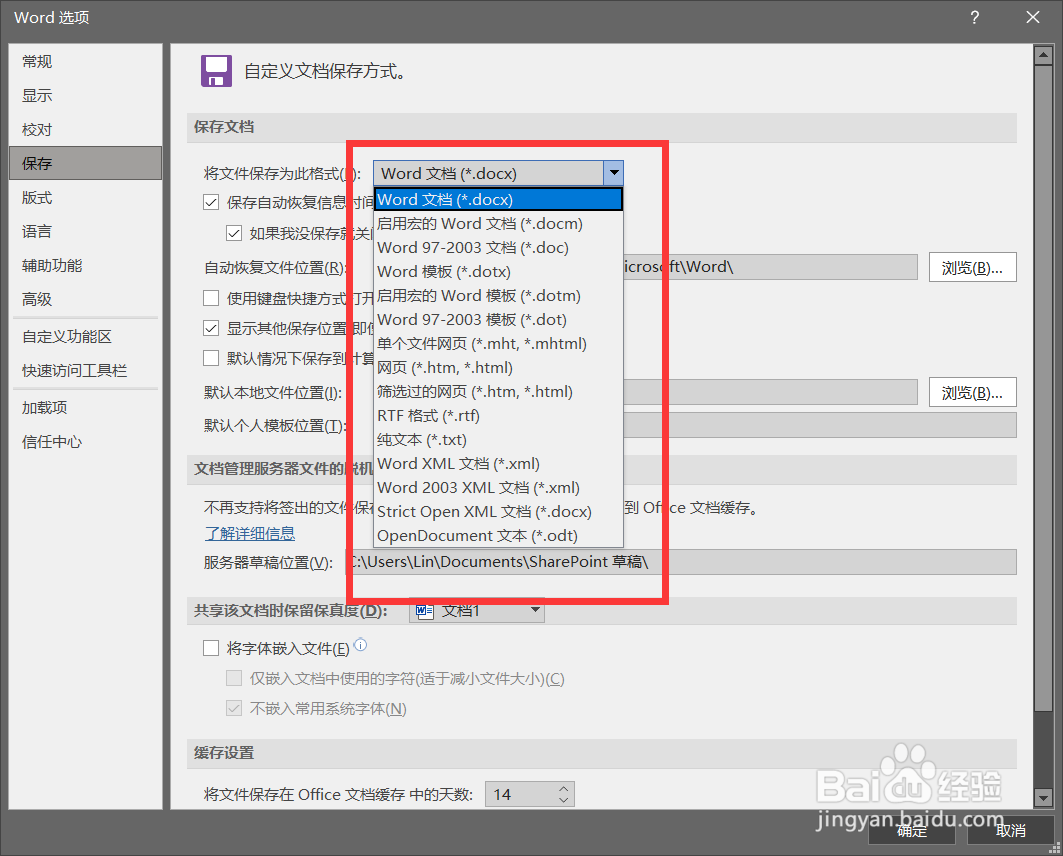
Task: Open the 快速访问工具栏 category
Action: 85,371
